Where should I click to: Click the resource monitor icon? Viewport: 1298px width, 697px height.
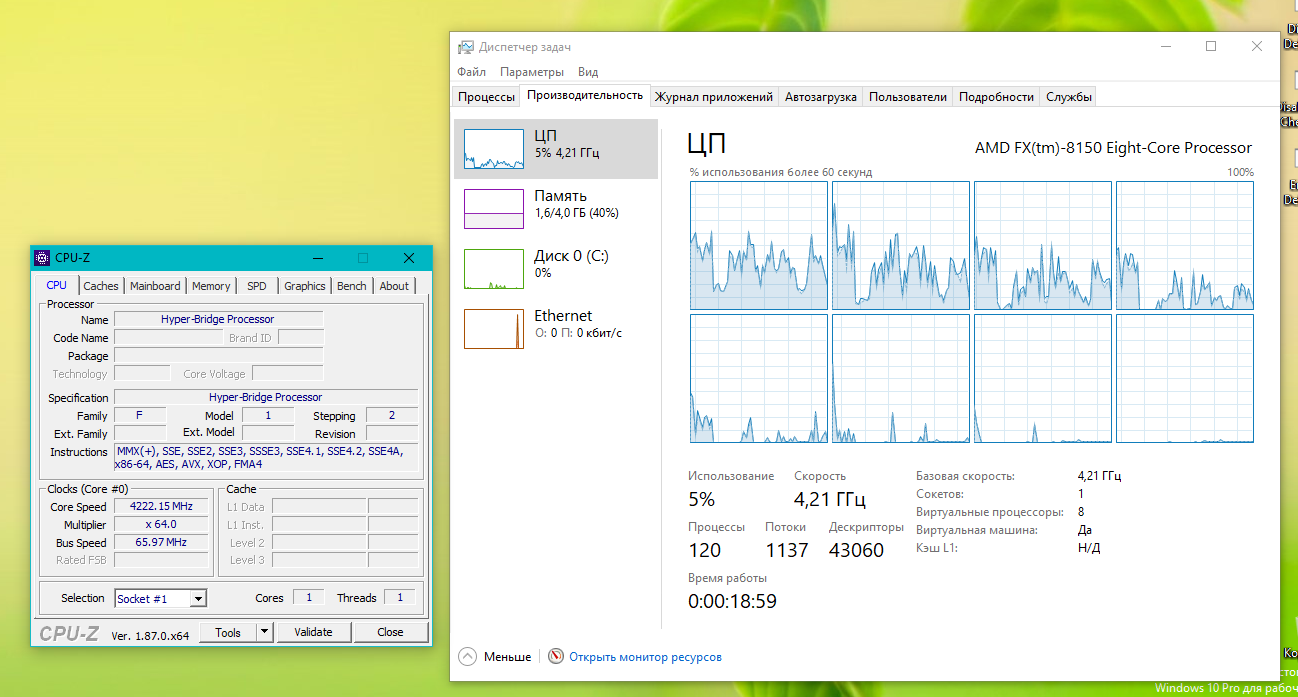(557, 657)
